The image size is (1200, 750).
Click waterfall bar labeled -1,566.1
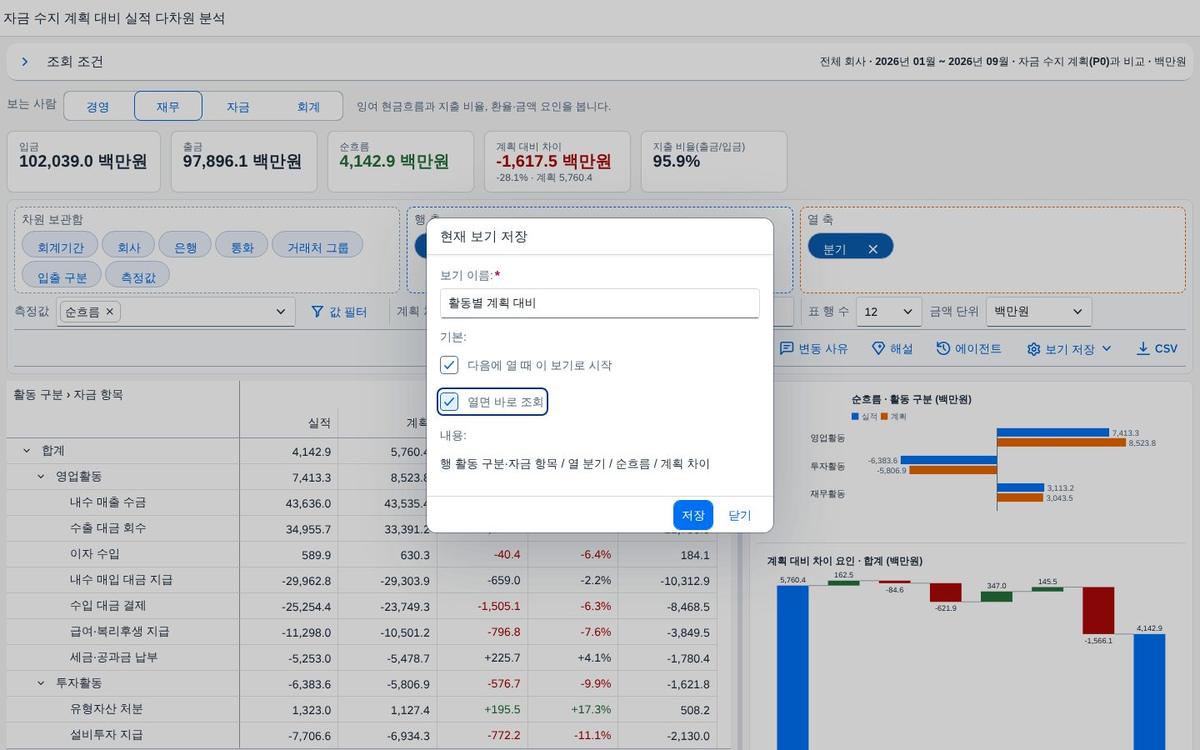click(1098, 610)
